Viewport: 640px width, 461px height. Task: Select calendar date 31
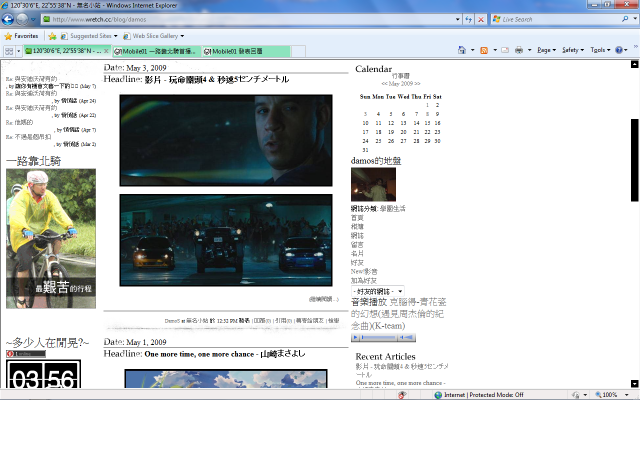coord(365,150)
